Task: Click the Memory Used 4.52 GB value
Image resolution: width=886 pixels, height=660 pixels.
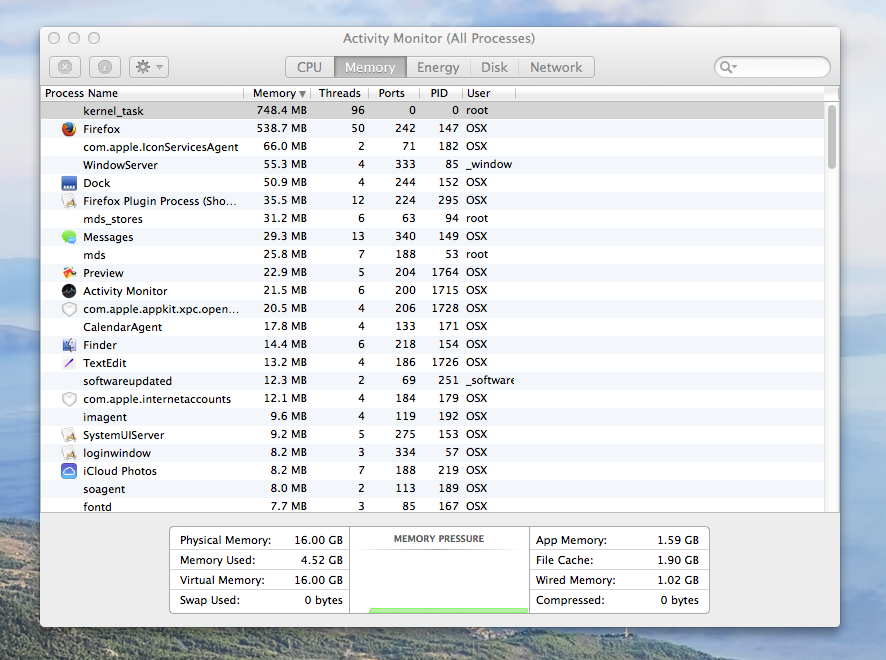Action: point(322,560)
